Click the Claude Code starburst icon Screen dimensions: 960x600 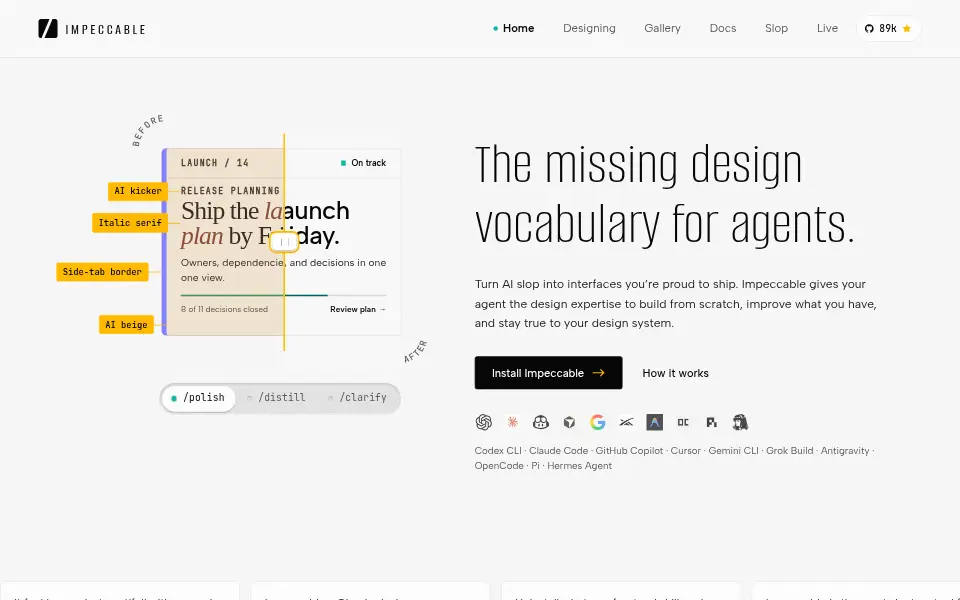point(512,422)
